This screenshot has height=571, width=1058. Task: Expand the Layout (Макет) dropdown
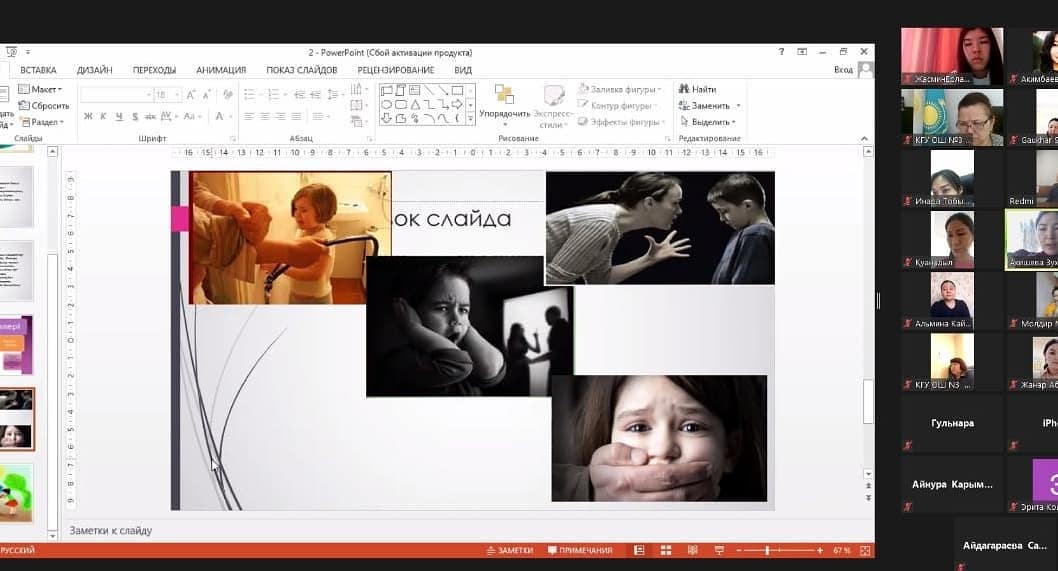tap(46, 89)
